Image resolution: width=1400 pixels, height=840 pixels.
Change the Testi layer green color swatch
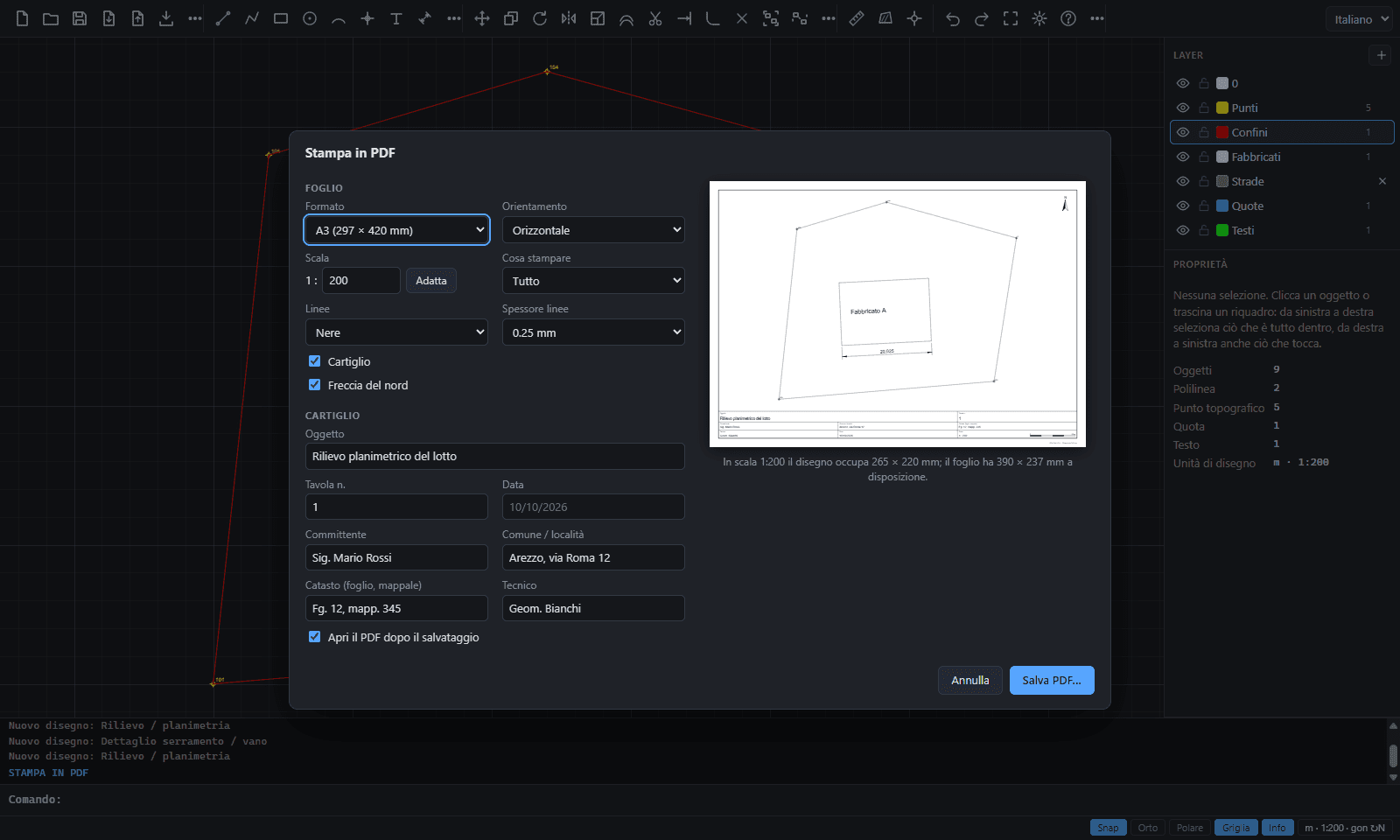pos(1222,230)
